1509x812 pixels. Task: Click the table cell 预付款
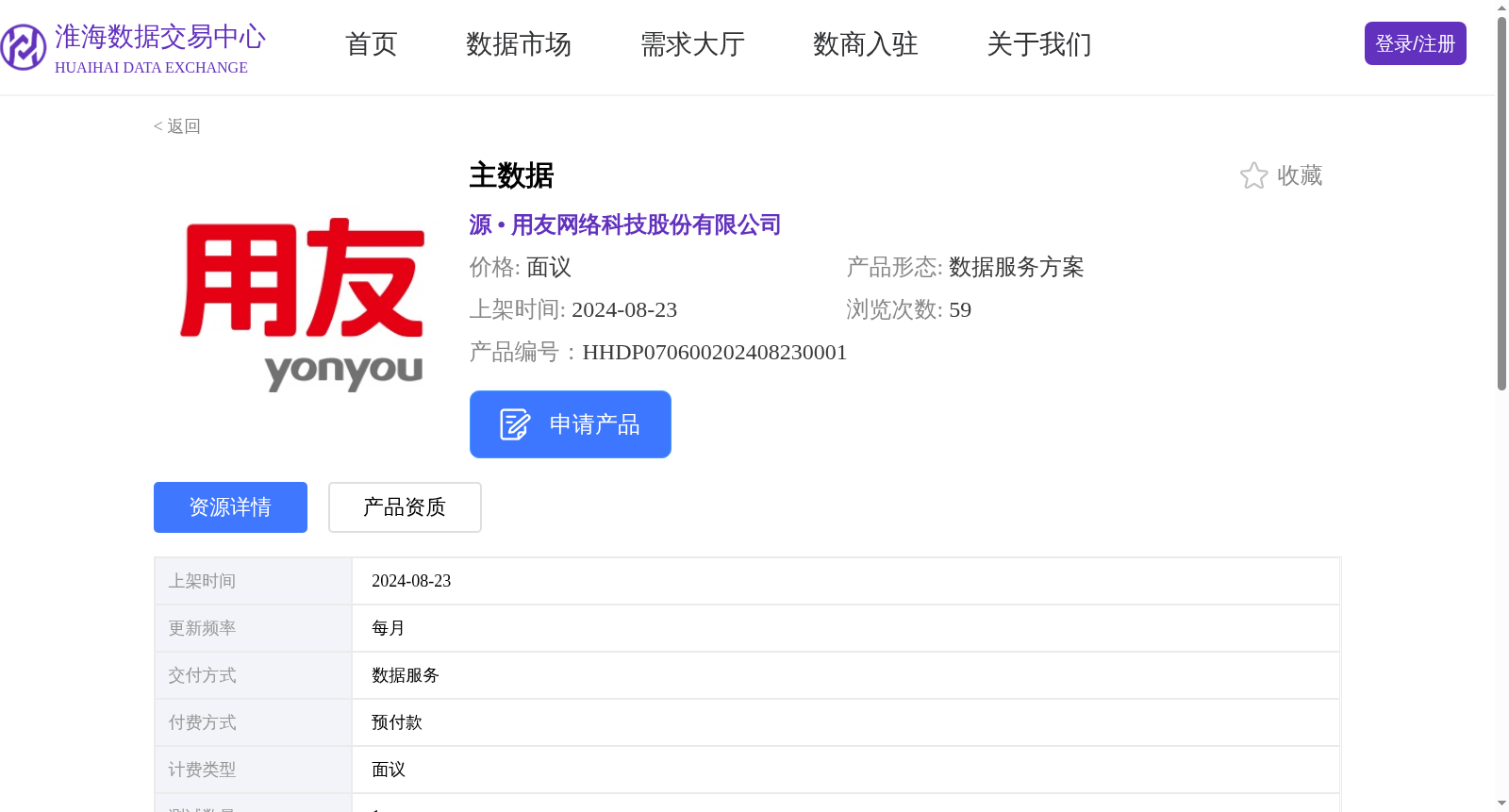(x=846, y=722)
